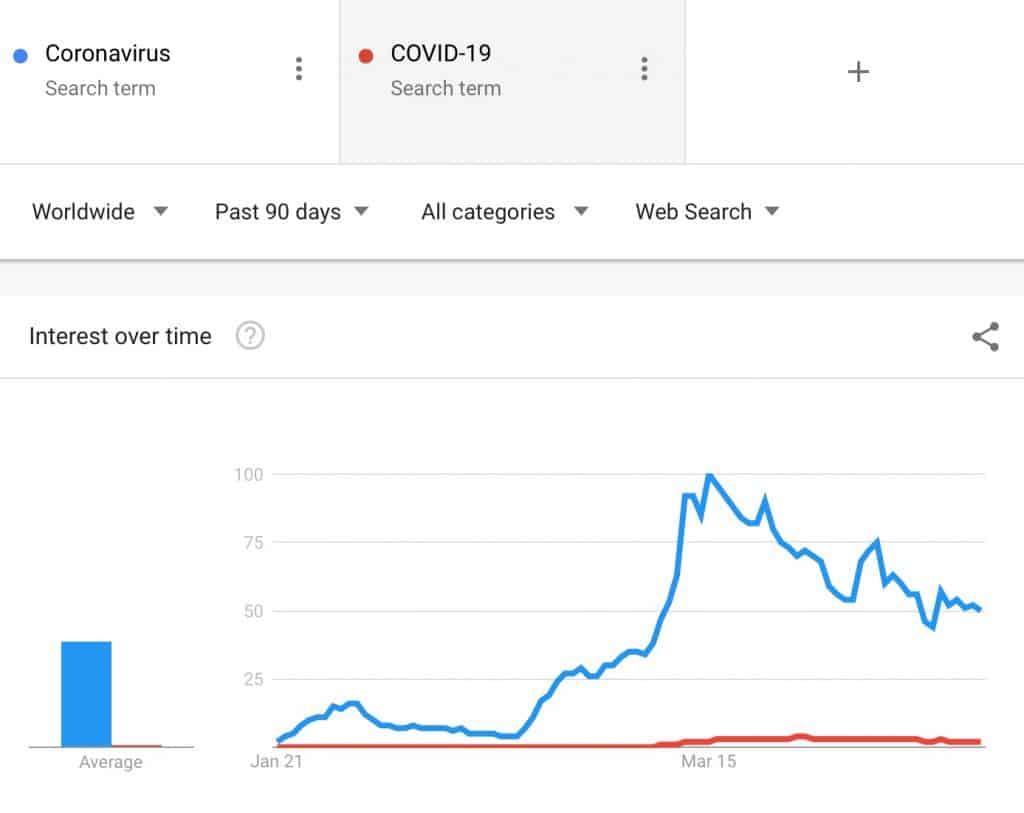
Task: Open the Interest over time help icon
Action: 250,336
